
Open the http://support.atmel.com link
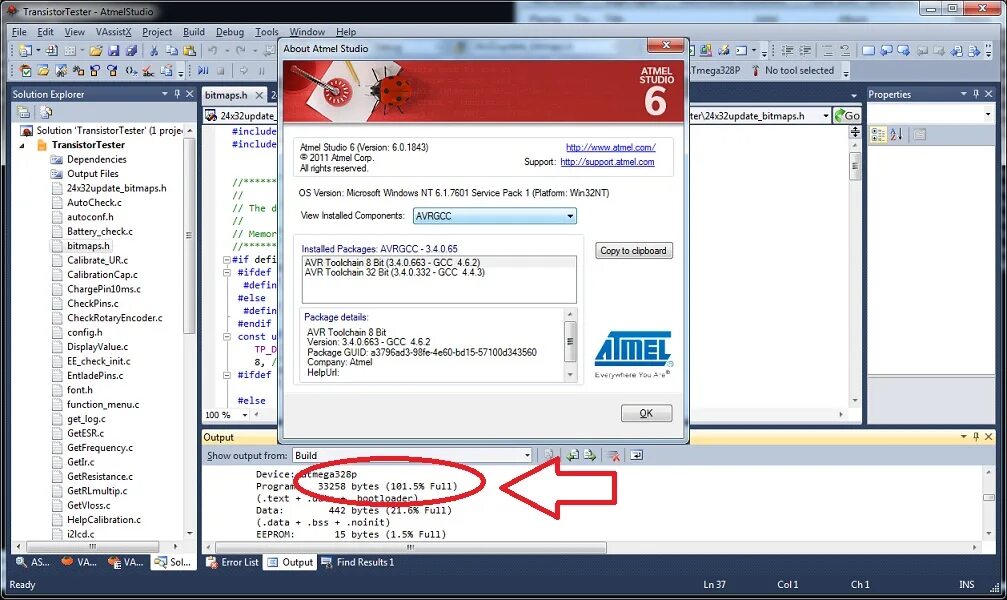(x=608, y=162)
